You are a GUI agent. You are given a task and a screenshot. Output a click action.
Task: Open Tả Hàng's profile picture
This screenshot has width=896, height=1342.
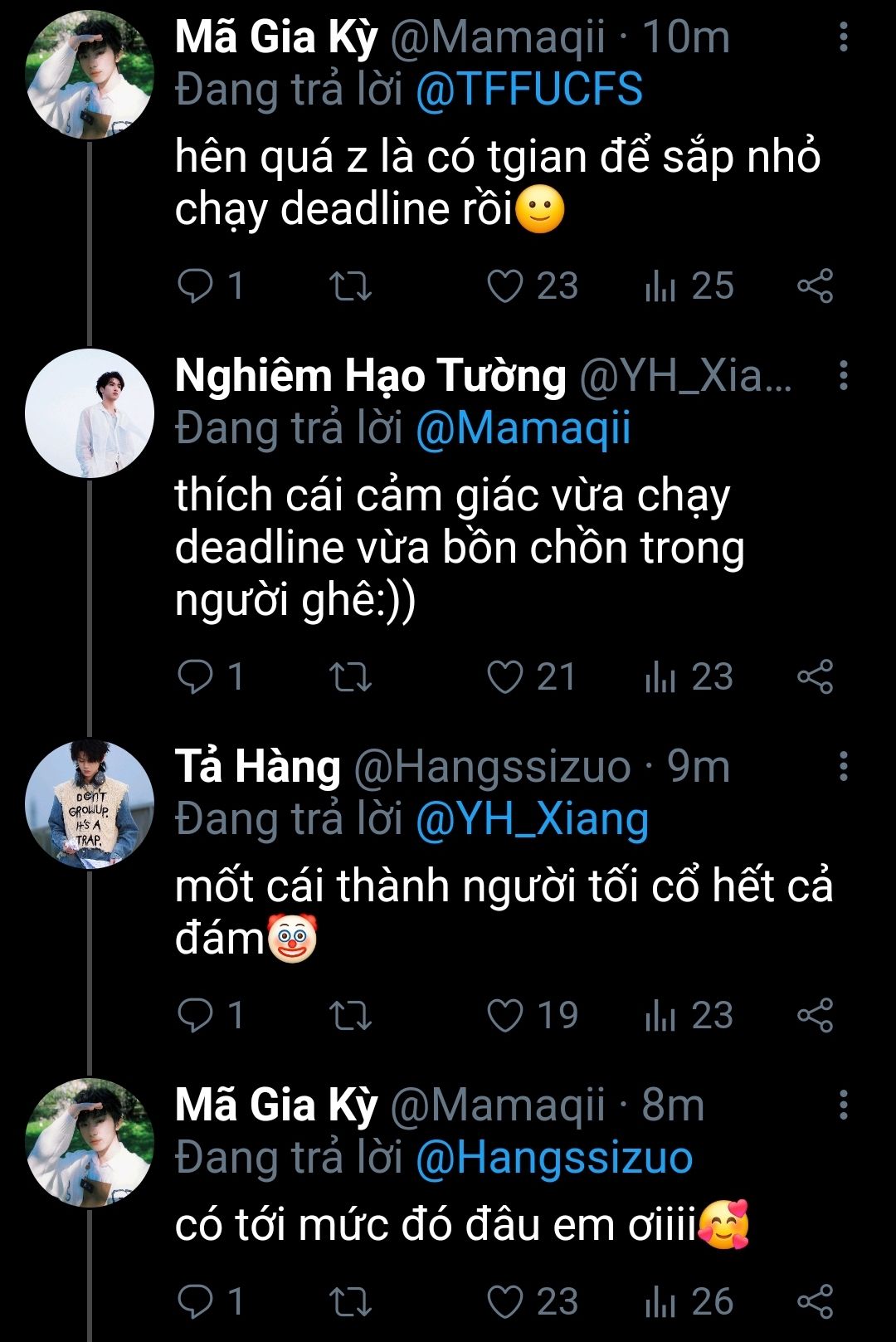(x=90, y=804)
